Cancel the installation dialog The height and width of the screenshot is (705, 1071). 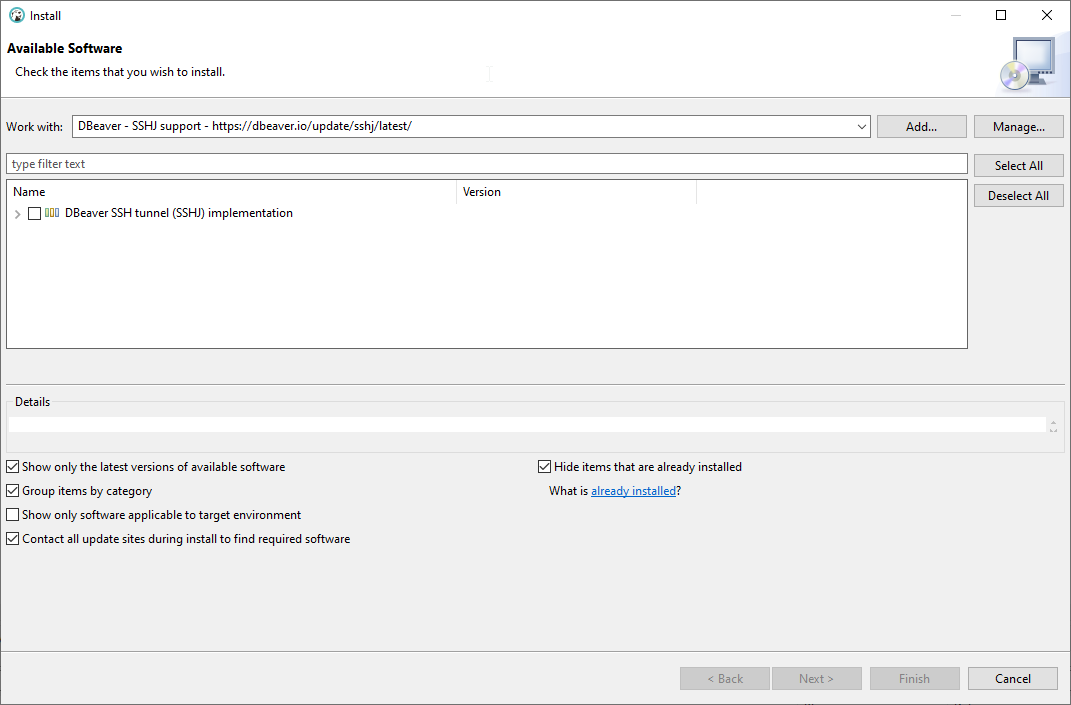coord(1012,678)
